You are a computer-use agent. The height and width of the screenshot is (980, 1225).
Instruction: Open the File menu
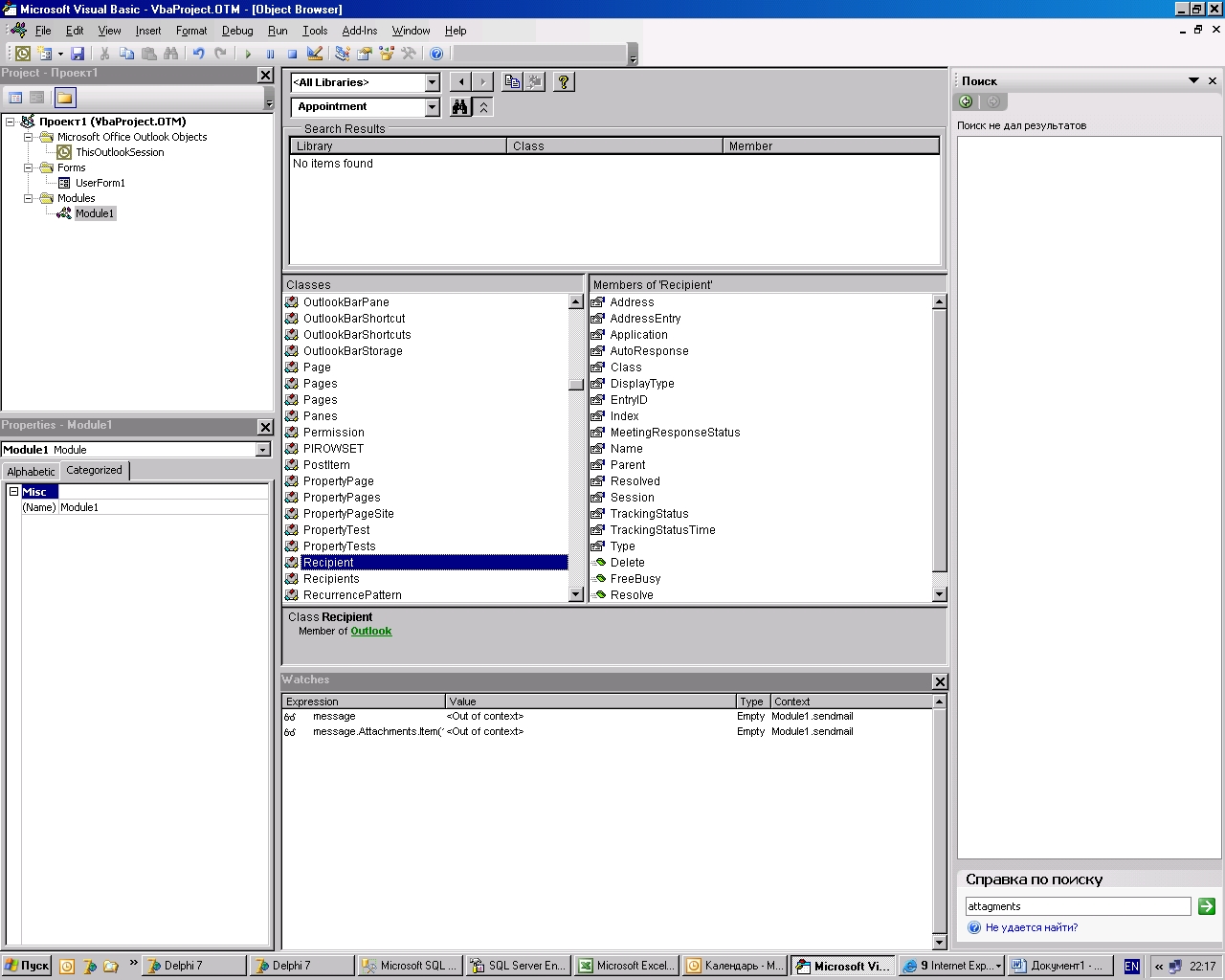[x=43, y=31]
